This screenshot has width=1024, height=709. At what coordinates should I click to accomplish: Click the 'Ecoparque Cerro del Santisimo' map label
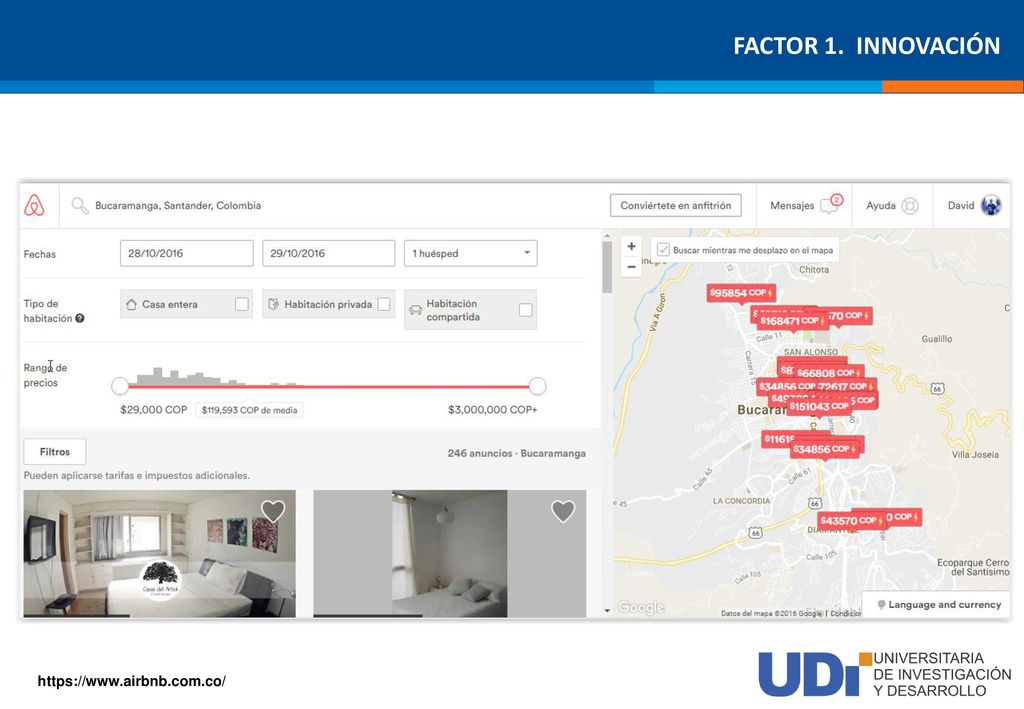(973, 567)
